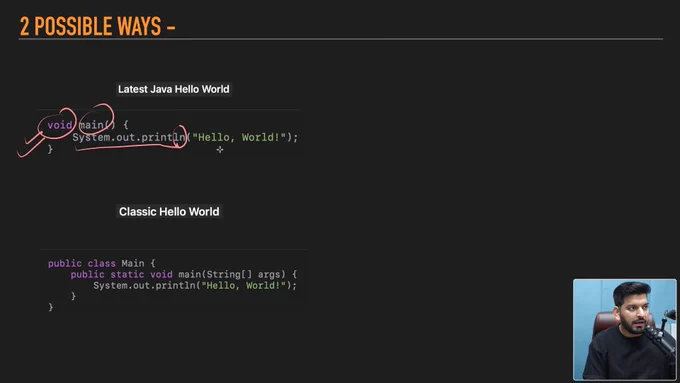The height and width of the screenshot is (383, 680).
Task: Select the 'Latest Java Hello World' label
Action: click(x=173, y=89)
